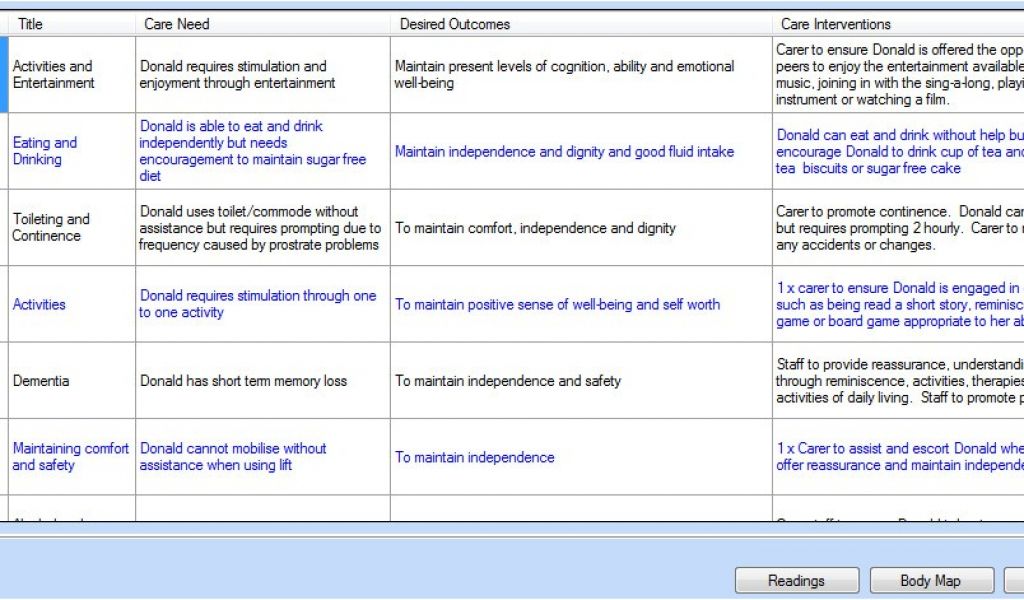Click the prostrate problems care need cell
Viewport: 1024px width, 600px height.
259,227
